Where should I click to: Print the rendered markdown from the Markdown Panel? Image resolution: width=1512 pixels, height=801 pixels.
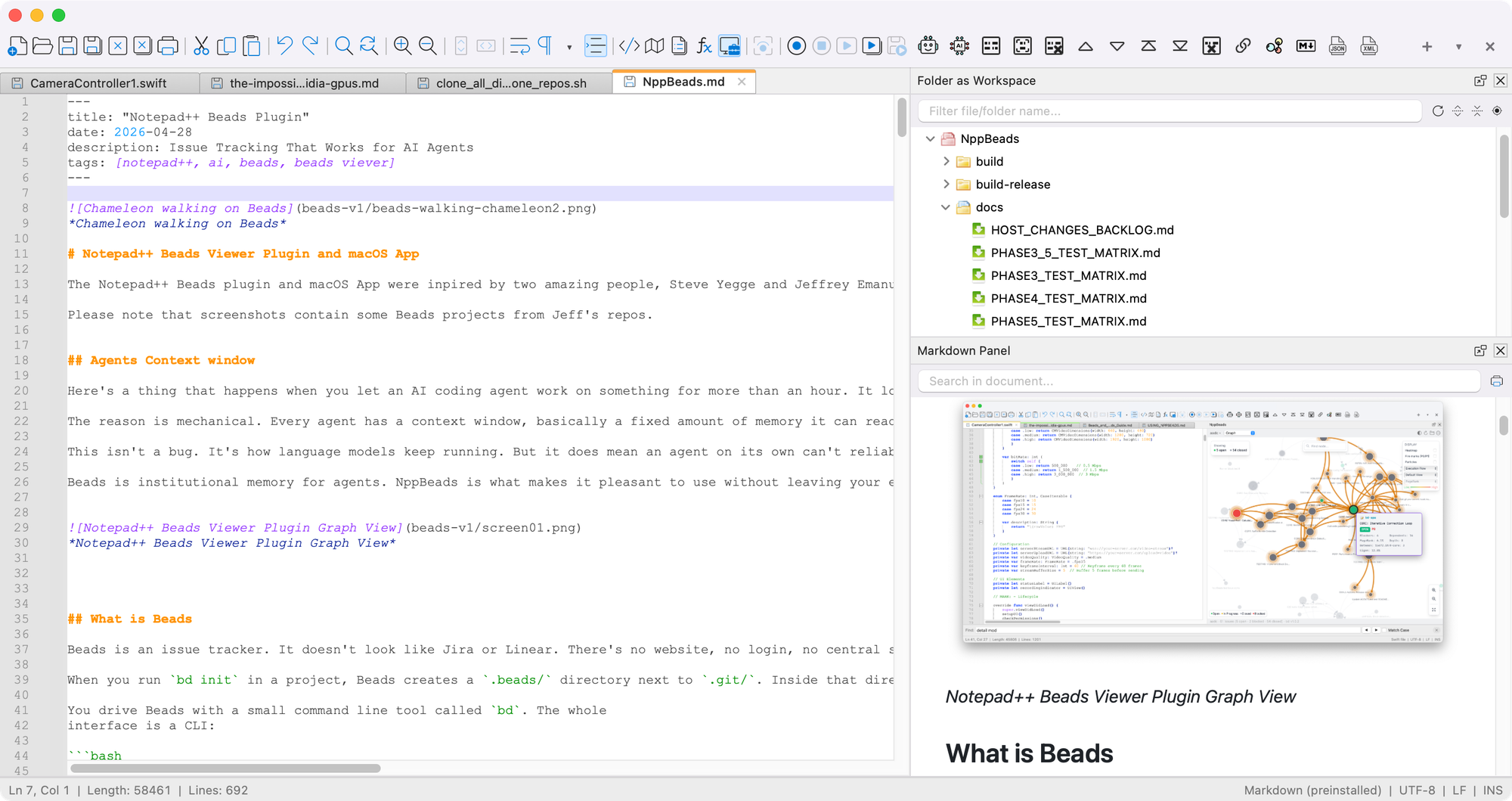[x=1497, y=381]
